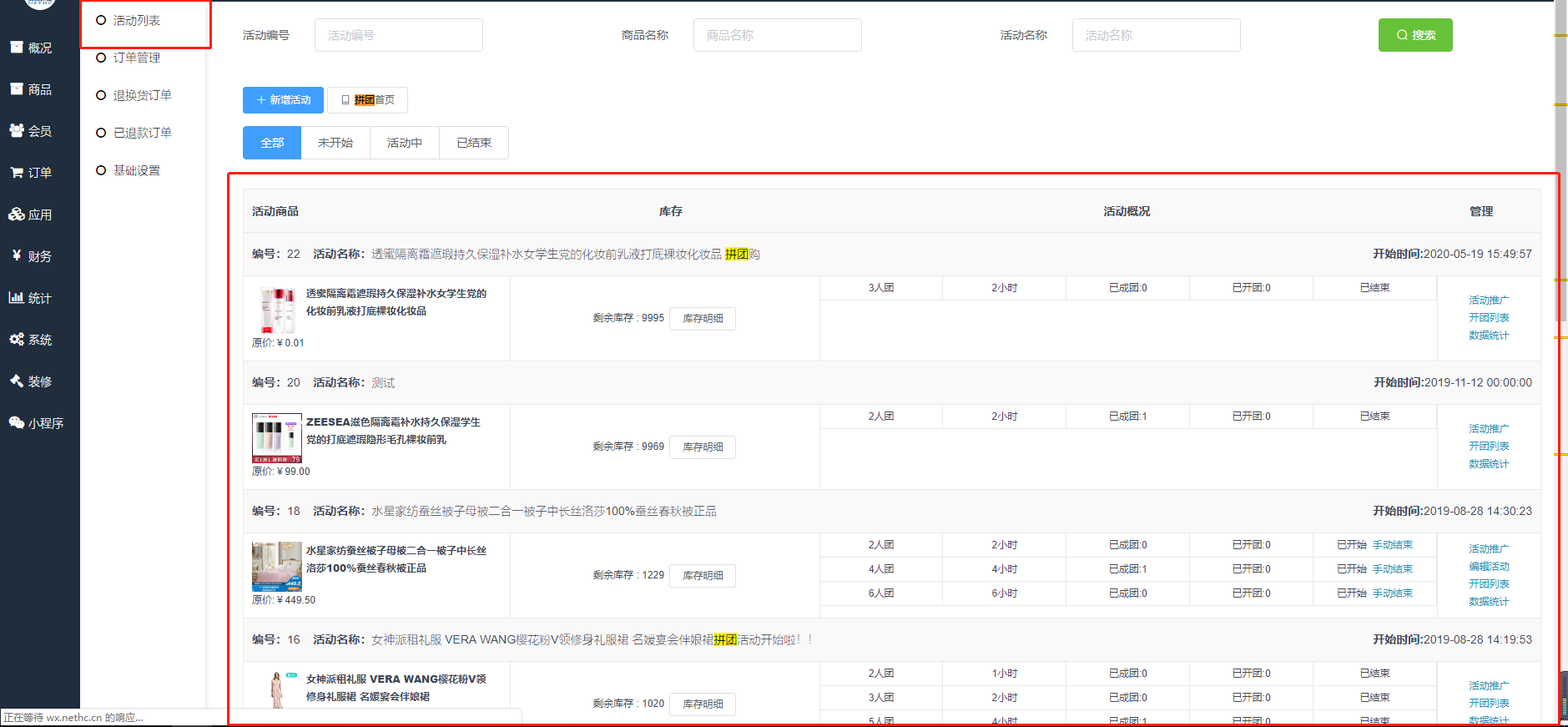Open 统计 statistics section
This screenshot has width=1568, height=727.
pos(31,298)
